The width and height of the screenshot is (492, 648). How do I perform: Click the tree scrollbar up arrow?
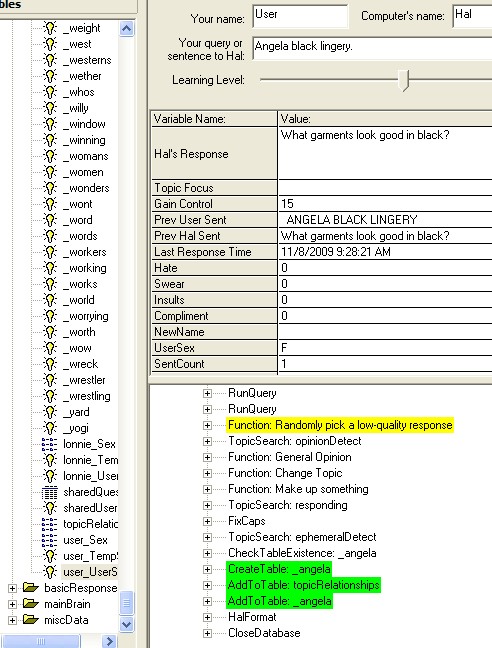point(126,29)
